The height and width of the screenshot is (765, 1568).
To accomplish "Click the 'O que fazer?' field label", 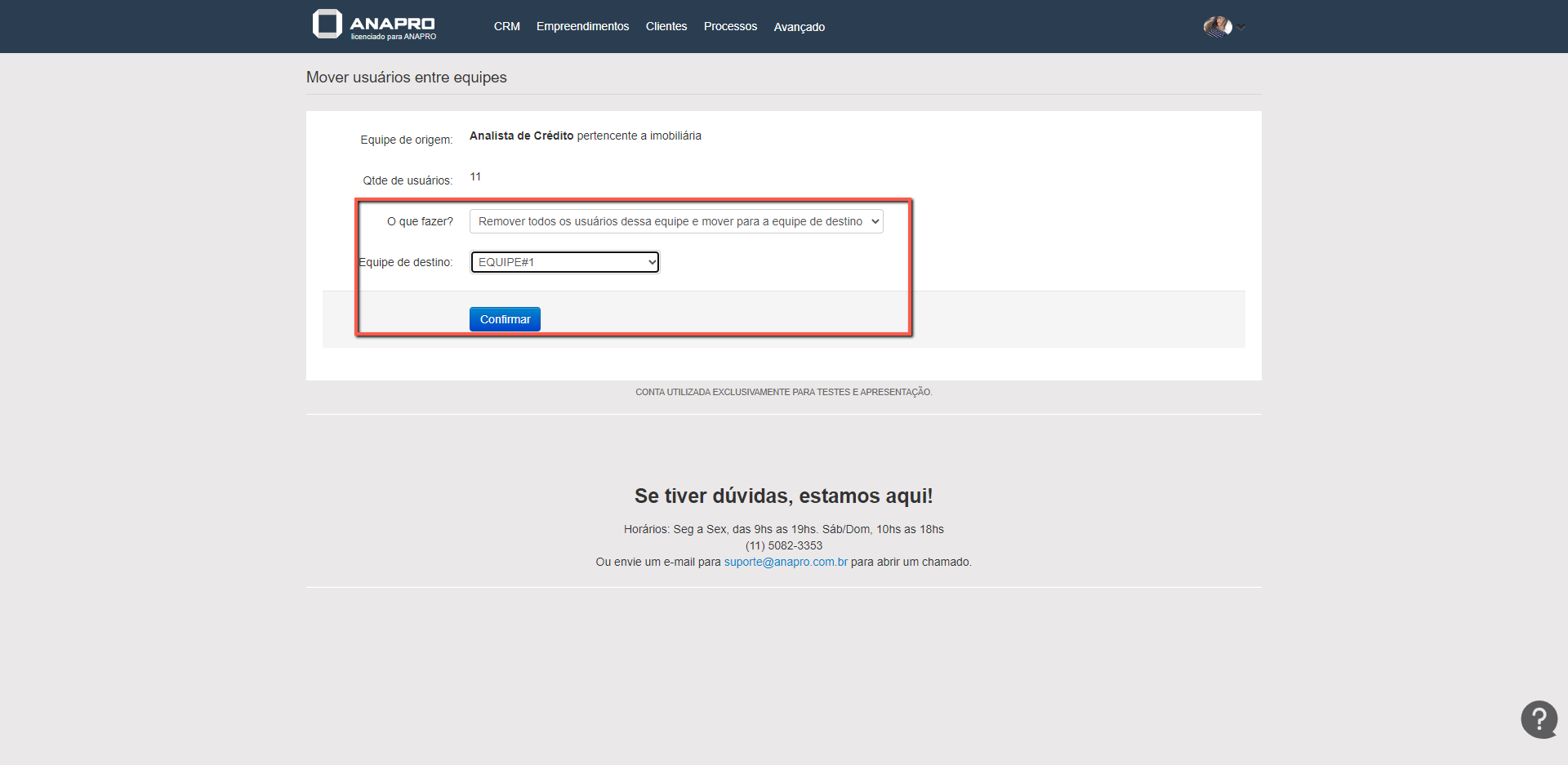I will click(420, 221).
